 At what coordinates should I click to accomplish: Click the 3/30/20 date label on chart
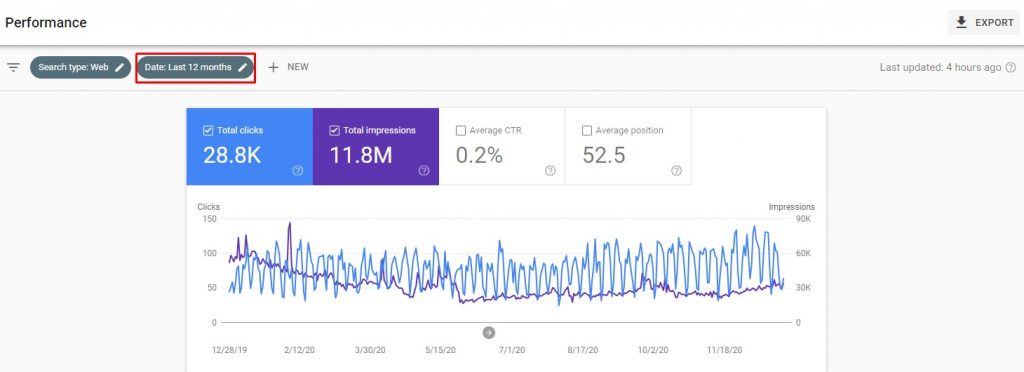coord(370,350)
